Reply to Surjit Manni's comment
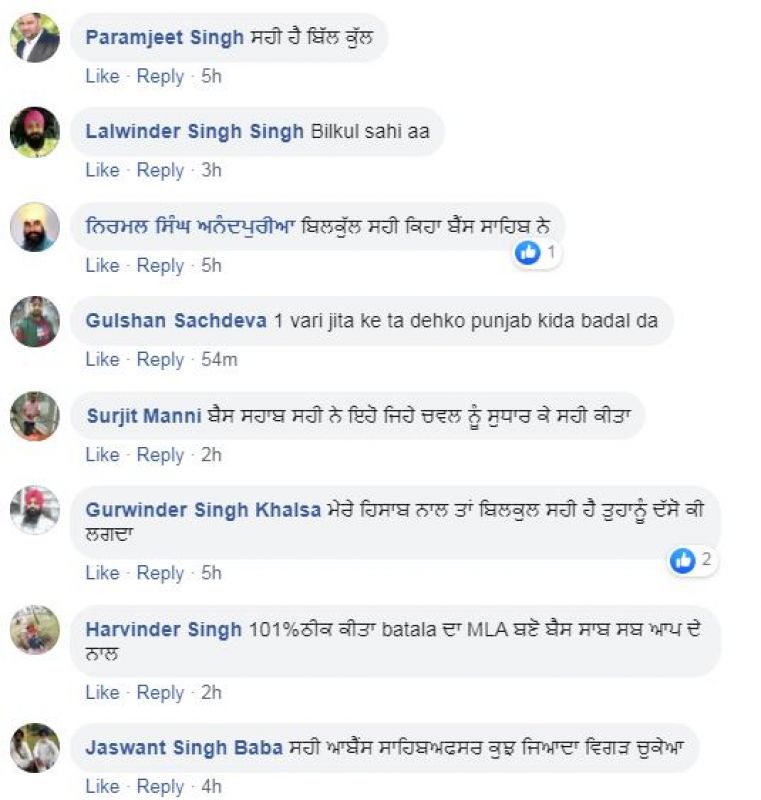 [160, 454]
